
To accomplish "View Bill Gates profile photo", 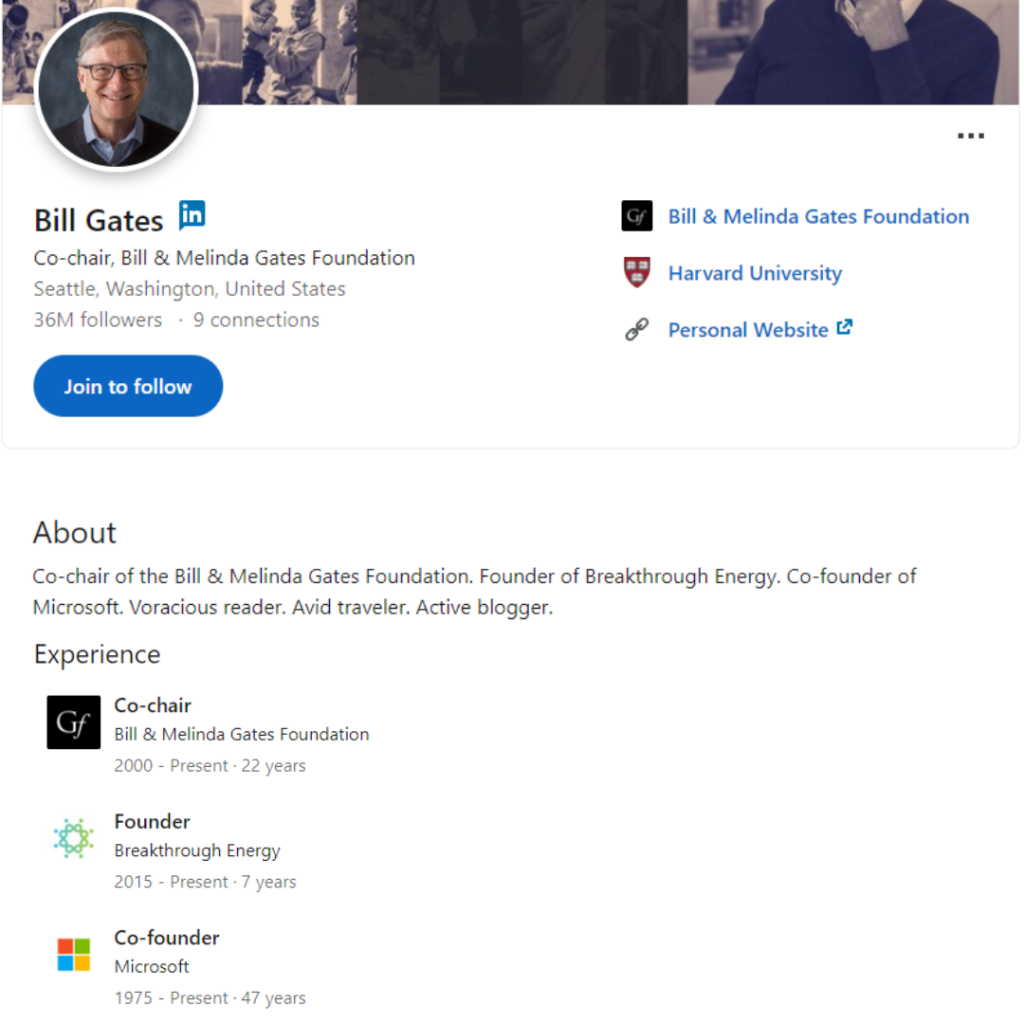I will click(116, 89).
